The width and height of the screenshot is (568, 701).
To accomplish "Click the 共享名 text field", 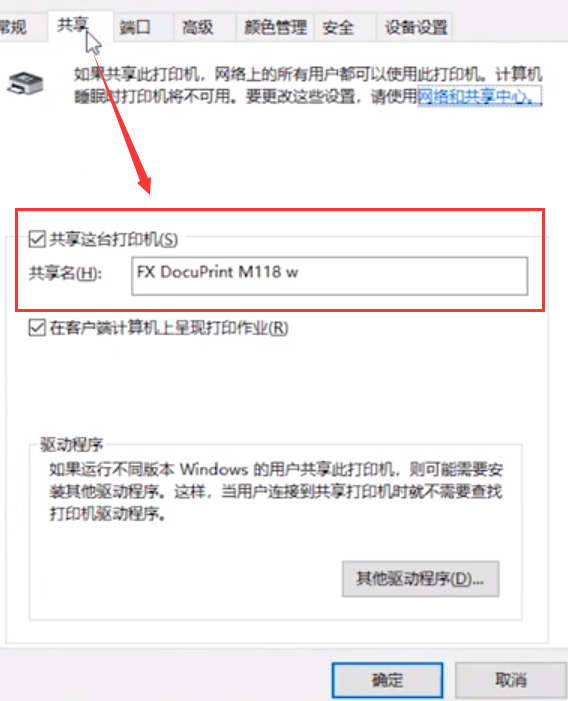I will 330,275.
